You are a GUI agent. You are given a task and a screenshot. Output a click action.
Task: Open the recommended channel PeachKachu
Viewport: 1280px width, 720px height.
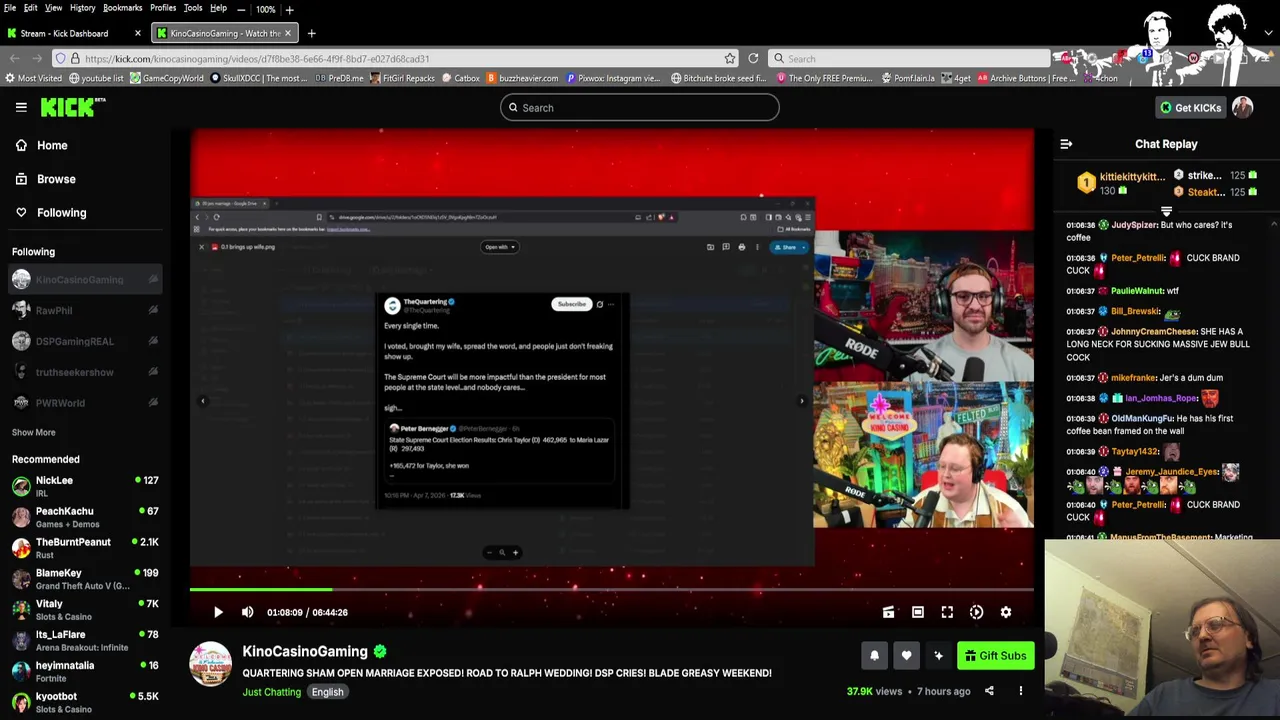(85, 517)
